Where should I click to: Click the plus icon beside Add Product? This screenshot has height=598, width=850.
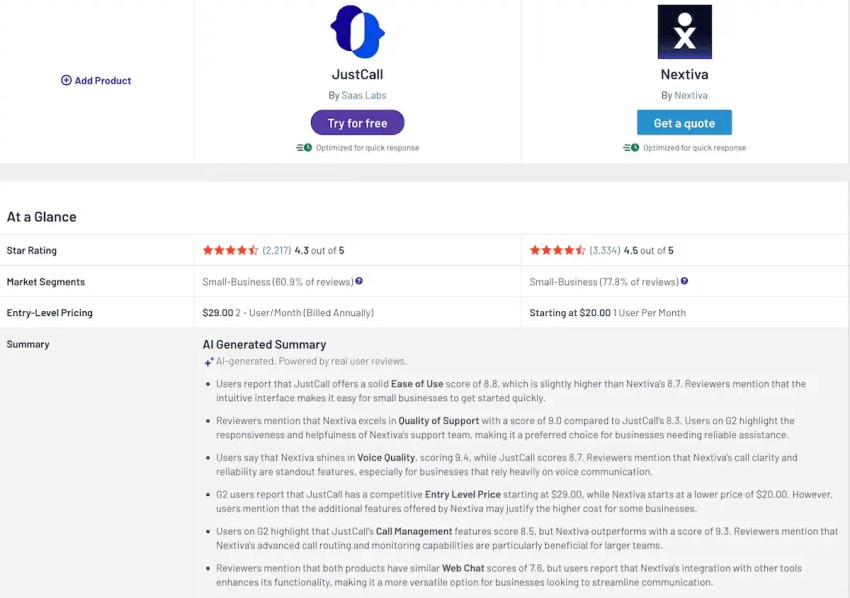click(x=66, y=80)
